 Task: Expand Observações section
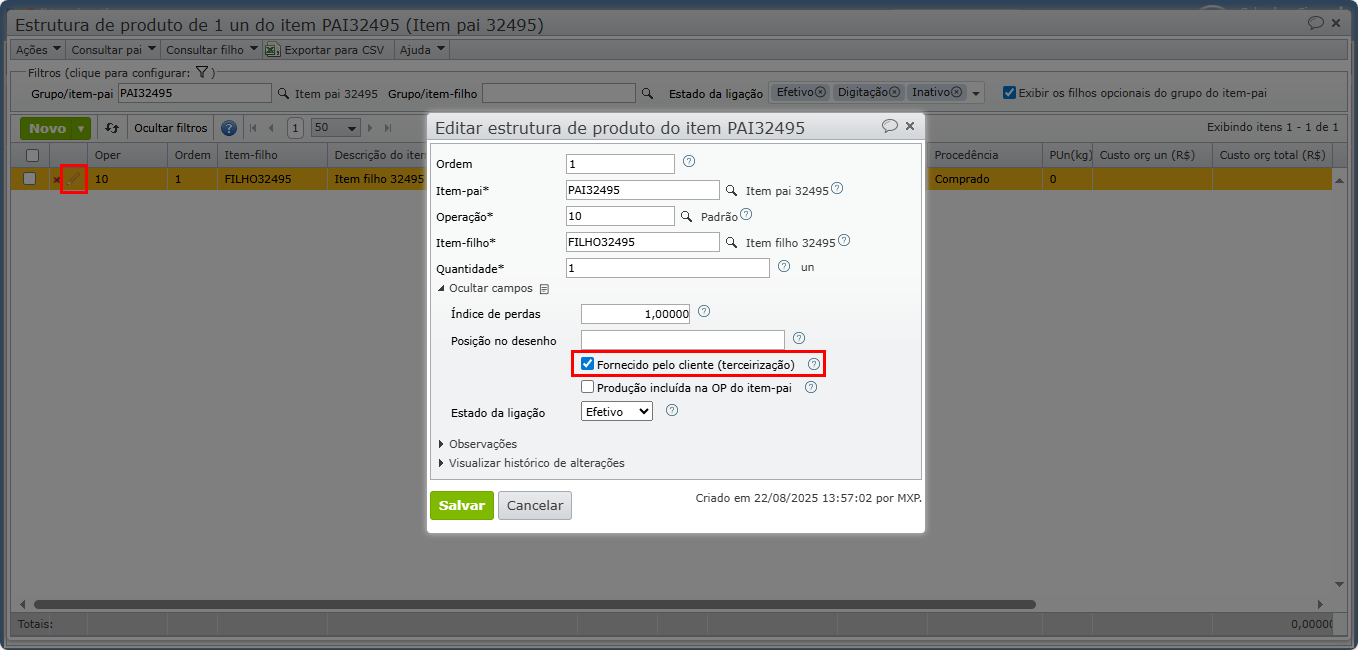pyautogui.click(x=477, y=444)
